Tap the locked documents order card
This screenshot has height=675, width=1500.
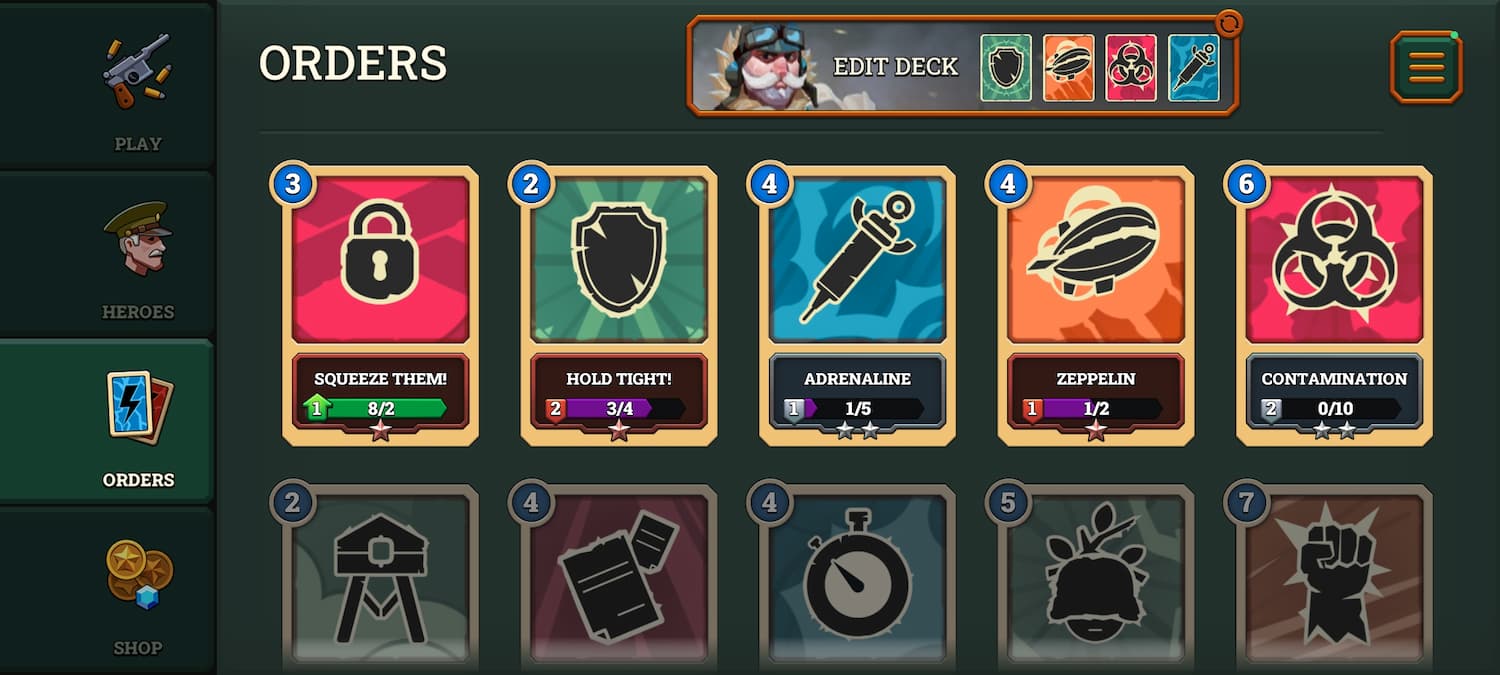point(618,580)
